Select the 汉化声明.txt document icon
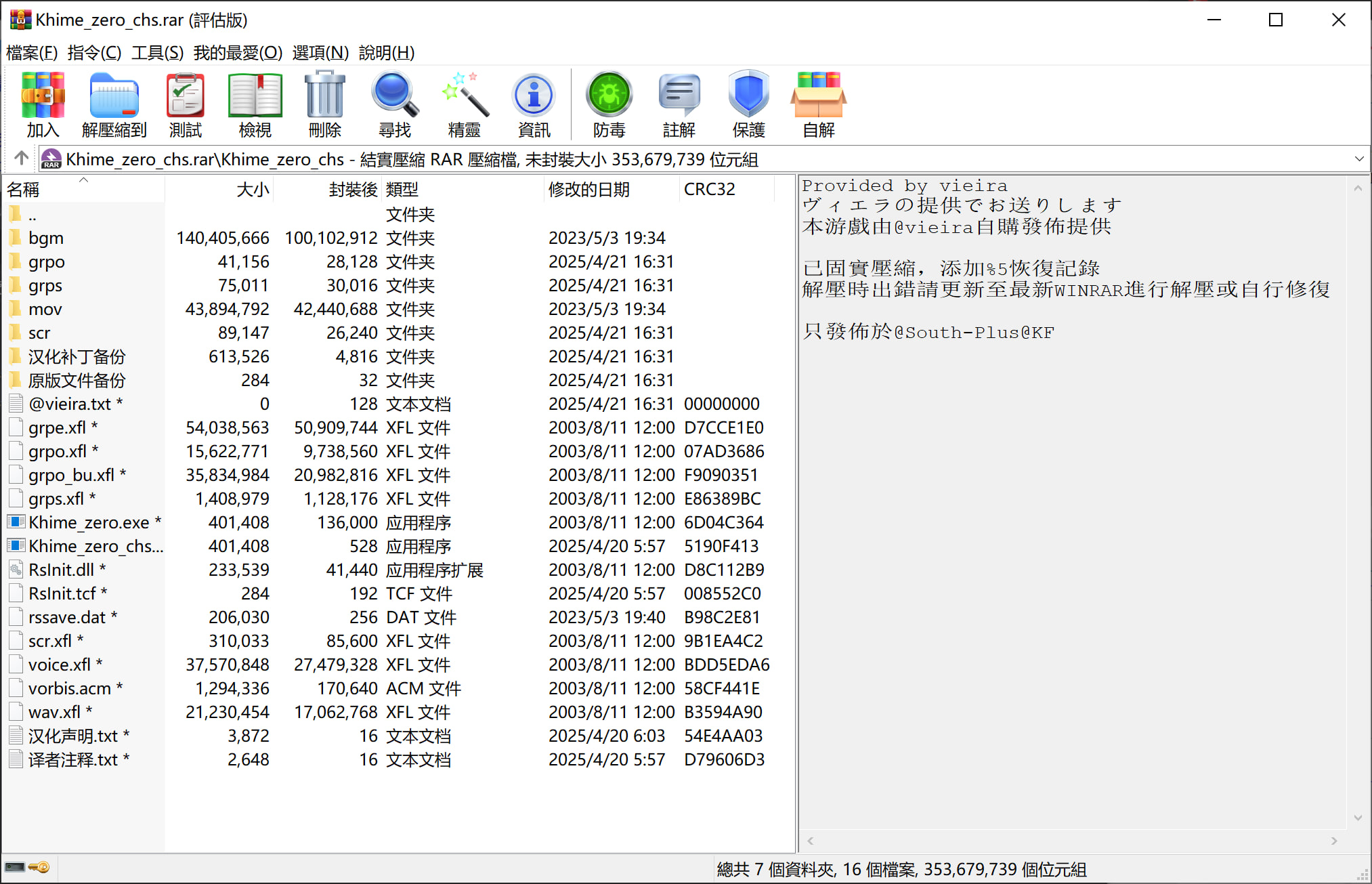The image size is (1372, 884). tap(16, 736)
